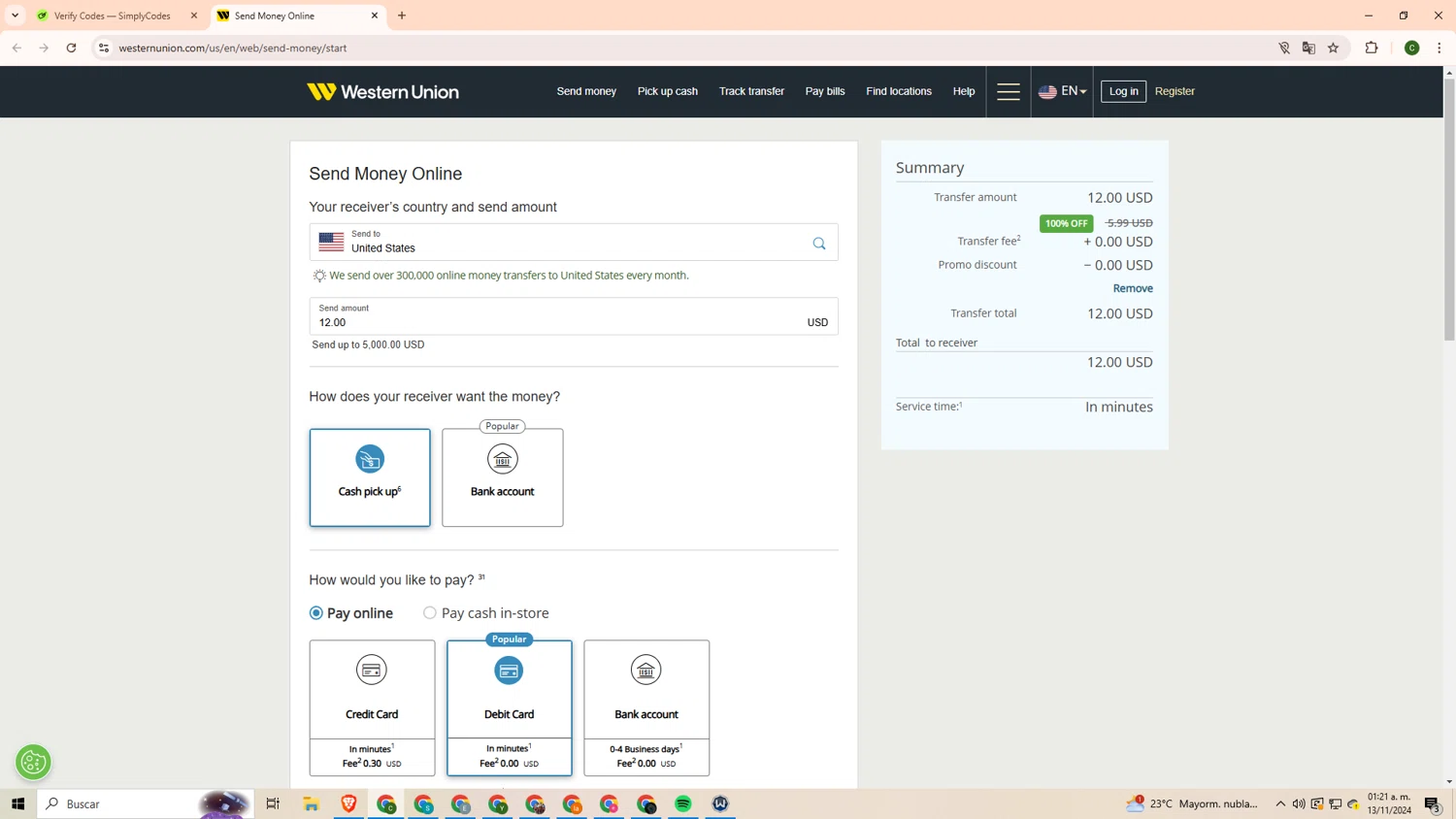Click the browser address bar URL
Screen dimensions: 1456x819
click(x=233, y=48)
